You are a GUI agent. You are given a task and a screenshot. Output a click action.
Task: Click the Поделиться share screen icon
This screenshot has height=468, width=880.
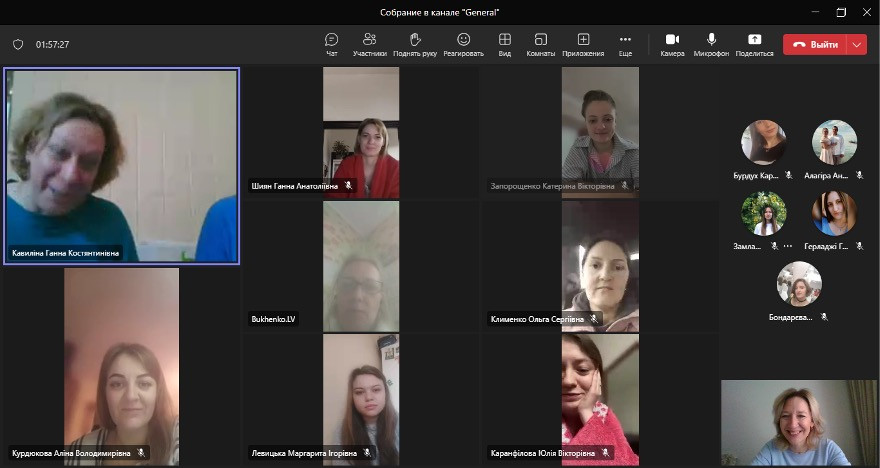point(754,39)
